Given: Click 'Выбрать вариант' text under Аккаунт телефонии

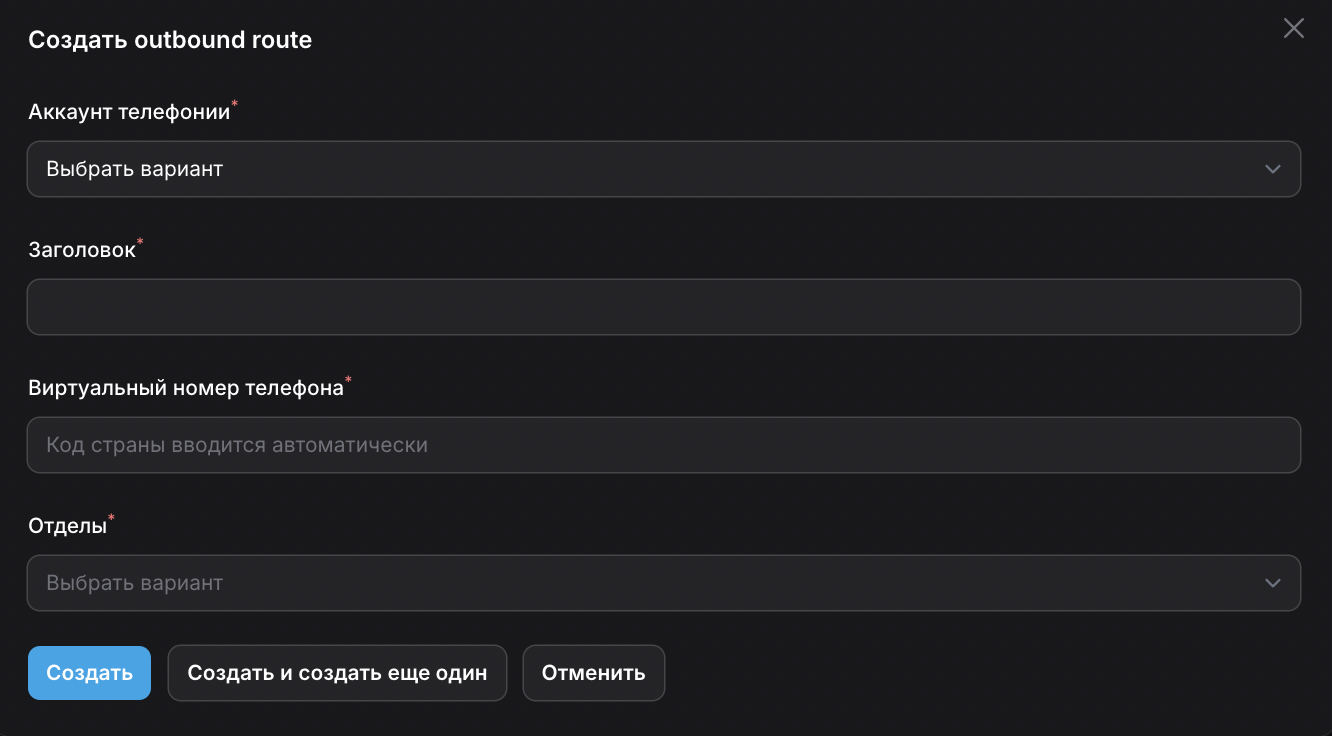Looking at the screenshot, I should 135,169.
